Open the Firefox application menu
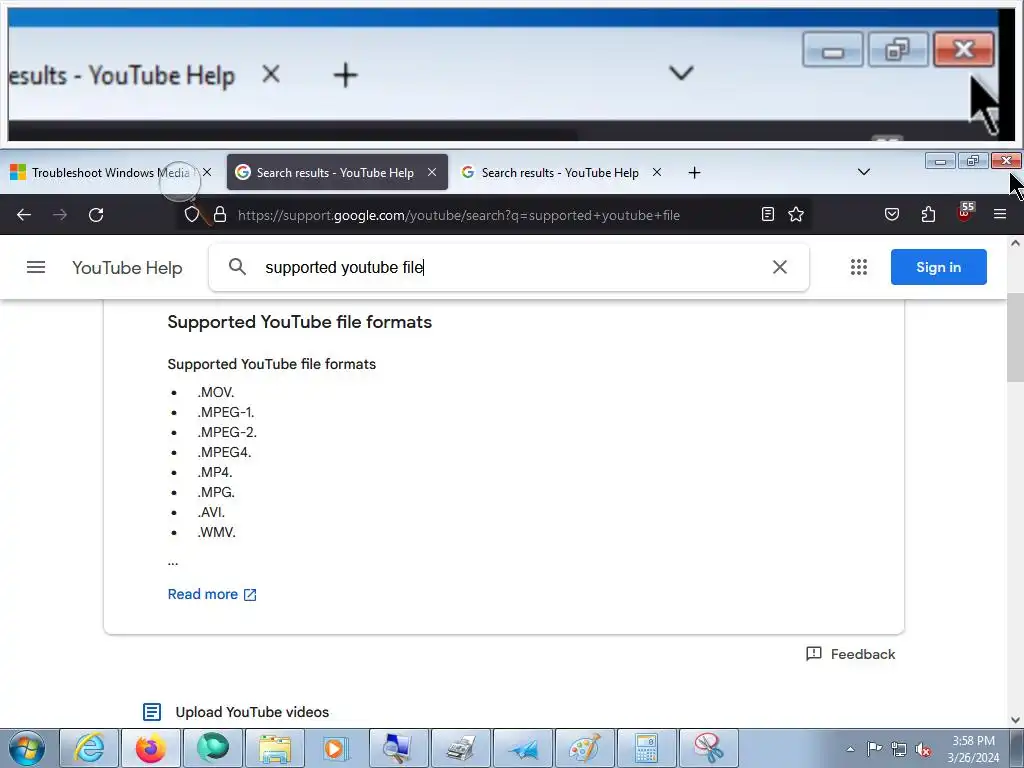 (1000, 214)
